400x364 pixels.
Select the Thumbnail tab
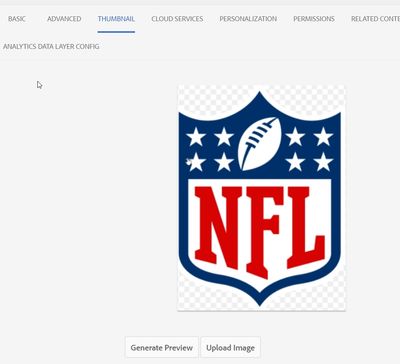pyautogui.click(x=116, y=19)
